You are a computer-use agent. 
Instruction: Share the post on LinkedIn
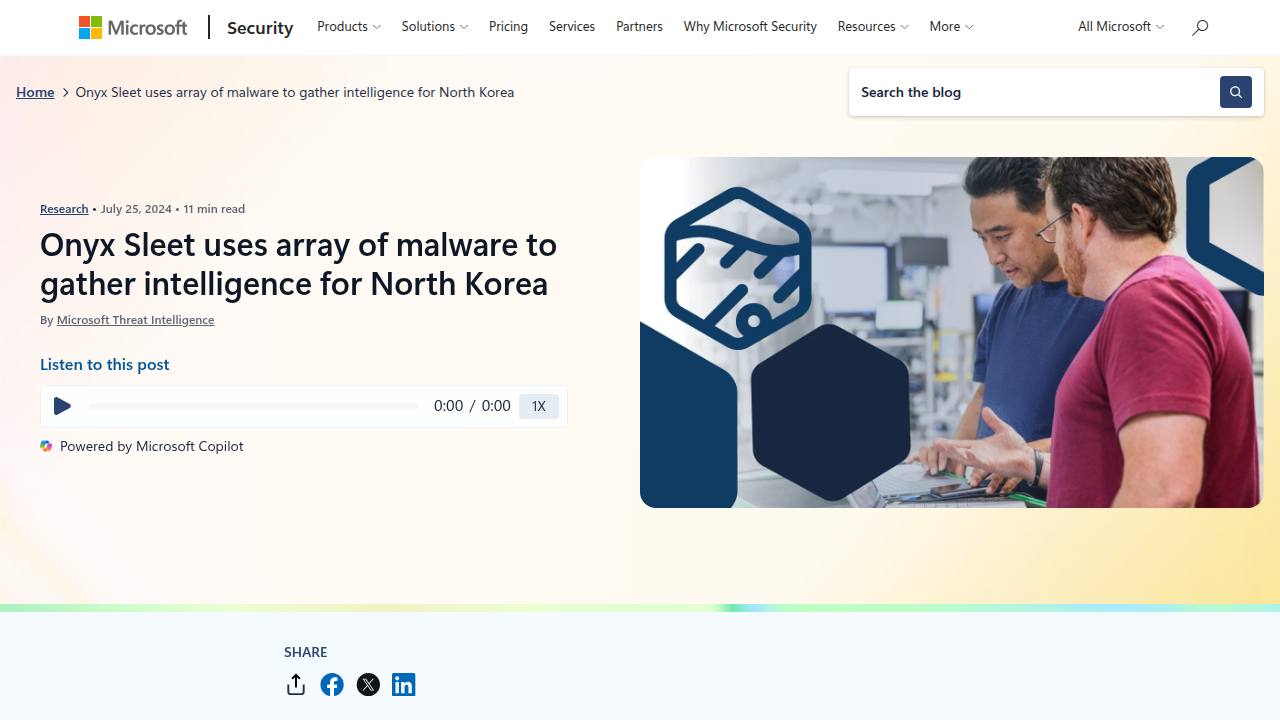pyautogui.click(x=404, y=685)
